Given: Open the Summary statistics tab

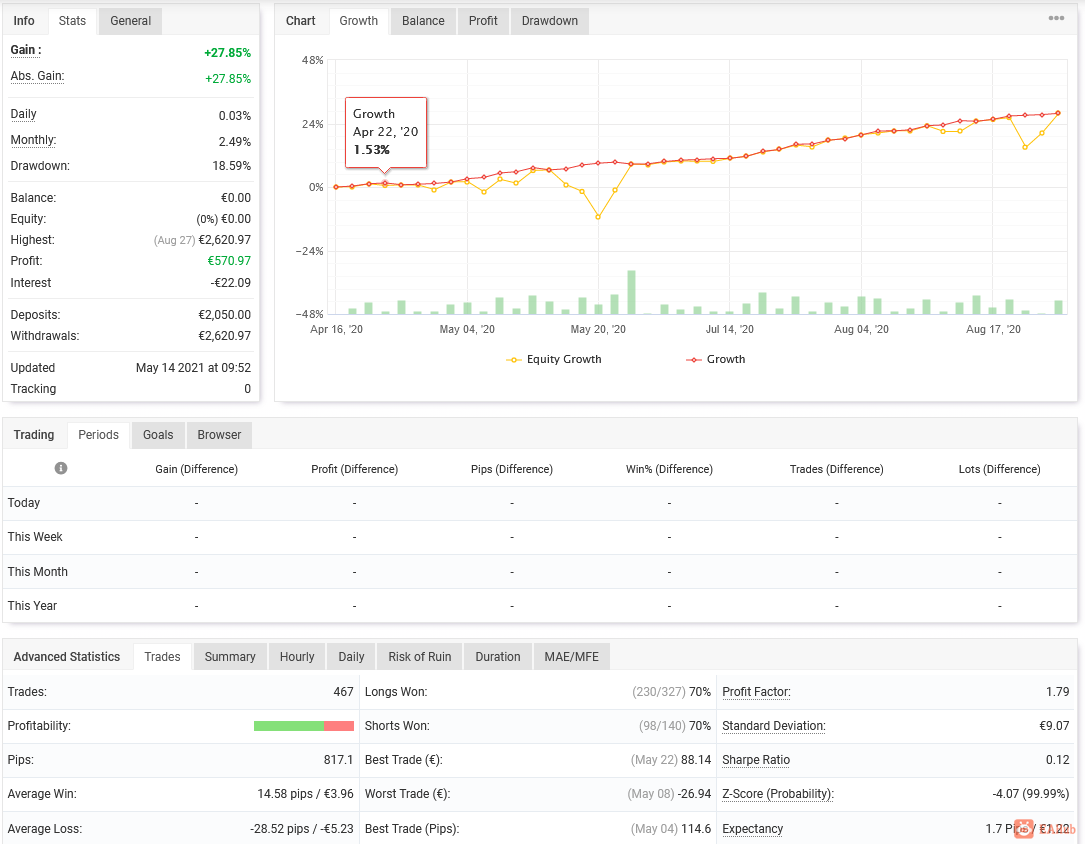Looking at the screenshot, I should pyautogui.click(x=230, y=657).
